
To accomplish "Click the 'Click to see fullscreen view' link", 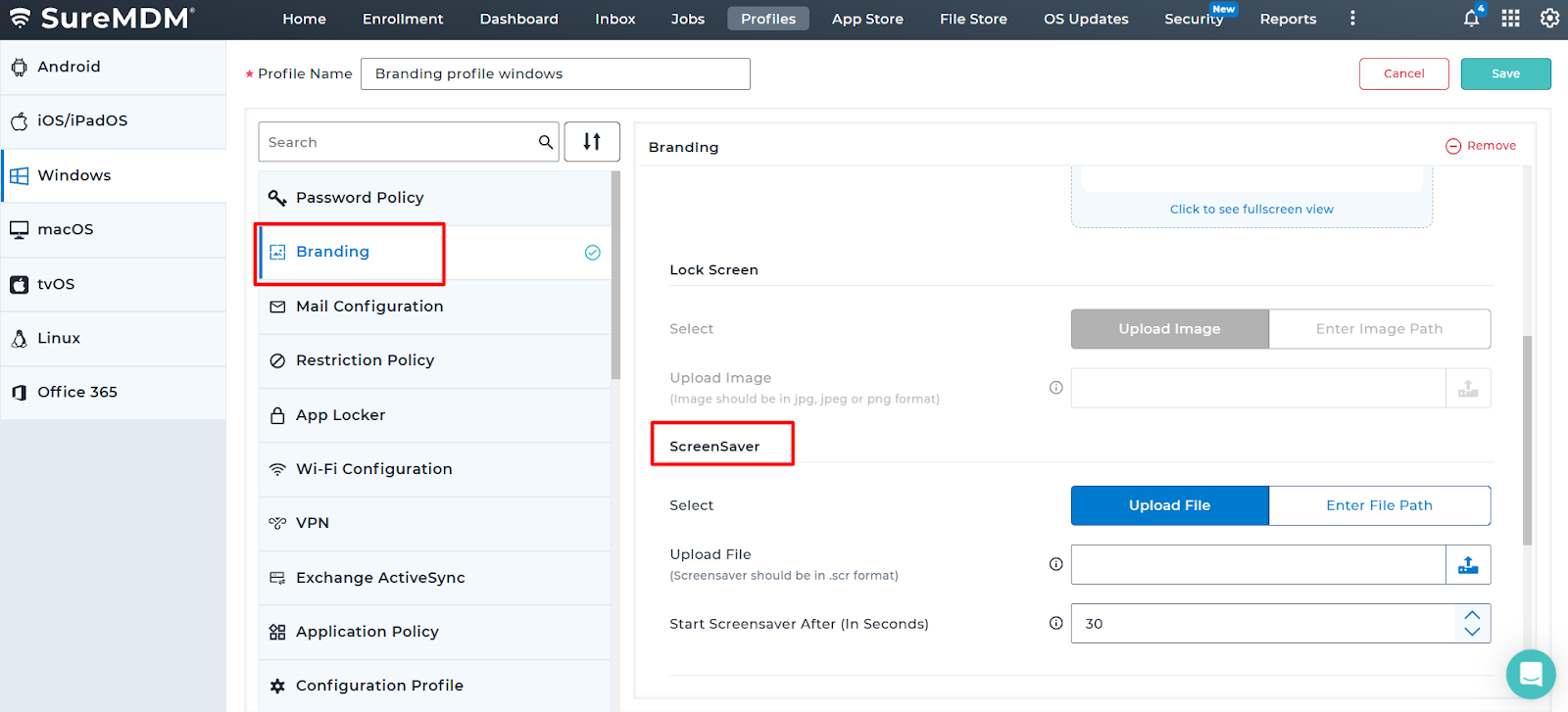I will [1251, 210].
